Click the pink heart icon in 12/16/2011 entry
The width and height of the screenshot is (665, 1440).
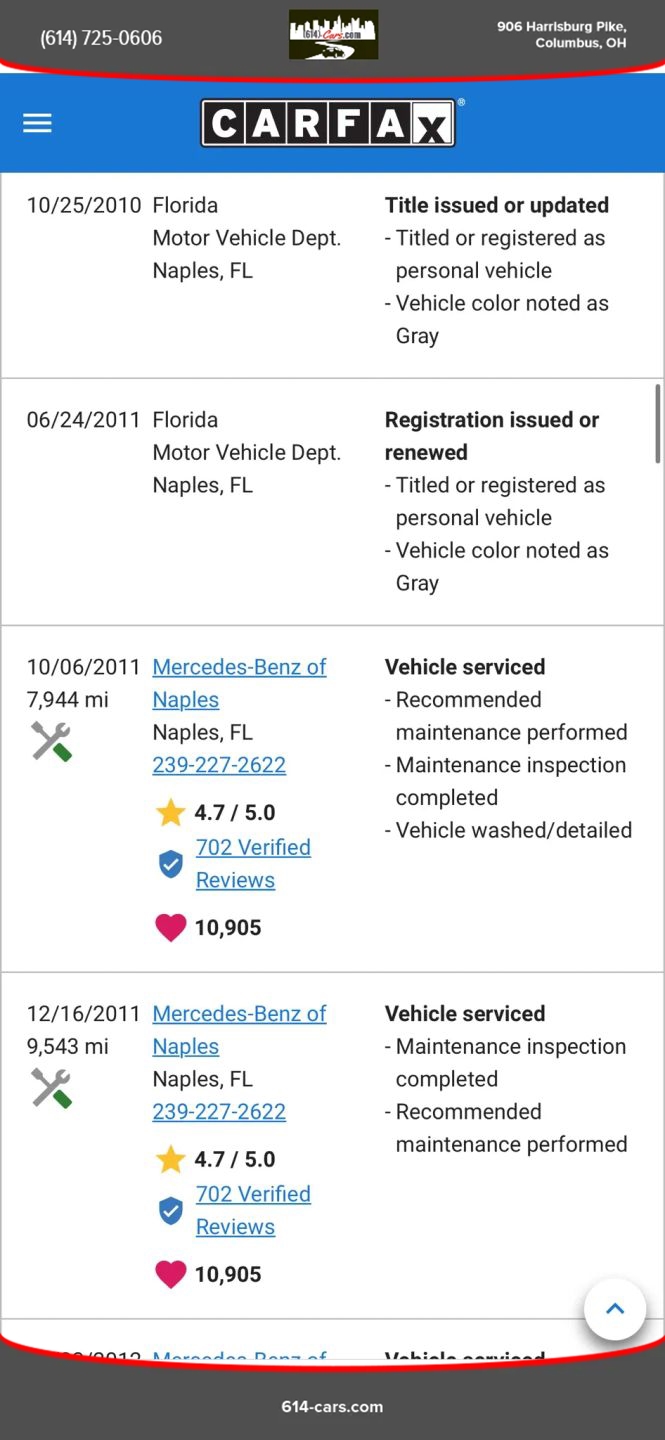pos(171,1274)
